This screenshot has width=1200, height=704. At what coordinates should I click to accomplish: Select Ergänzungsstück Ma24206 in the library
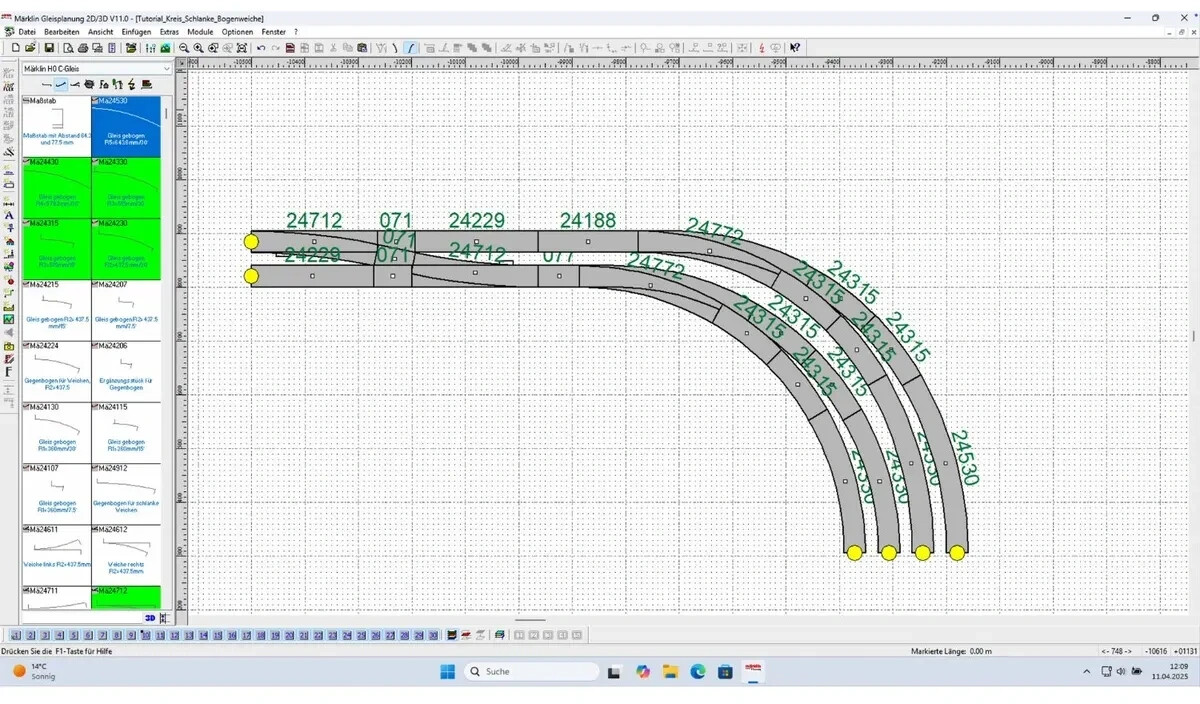[x=125, y=371]
